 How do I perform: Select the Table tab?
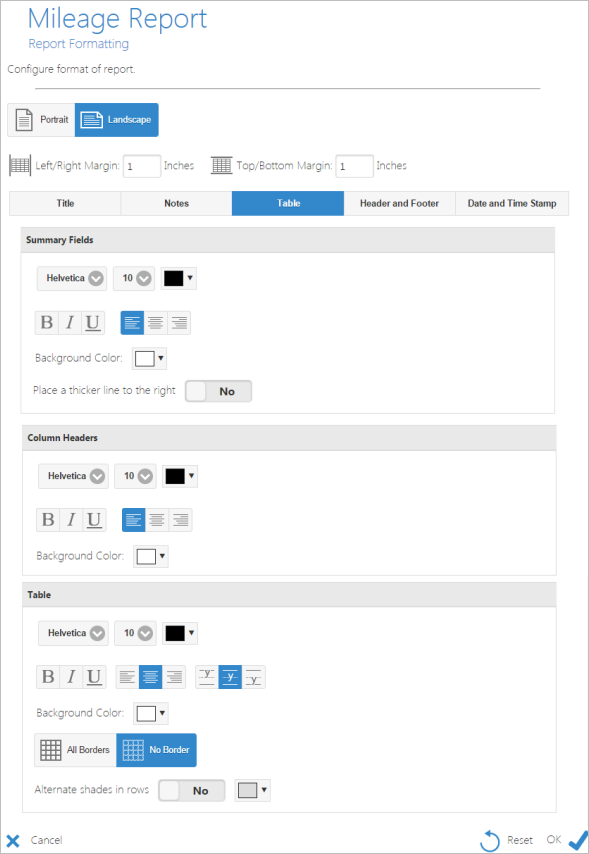coord(288,203)
